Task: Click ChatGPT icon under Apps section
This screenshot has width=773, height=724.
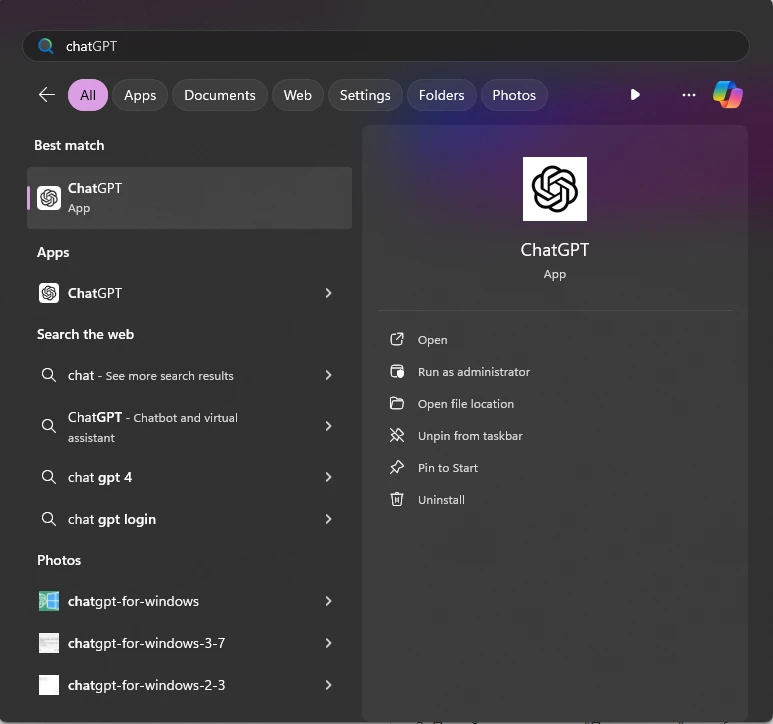Action: click(49, 293)
